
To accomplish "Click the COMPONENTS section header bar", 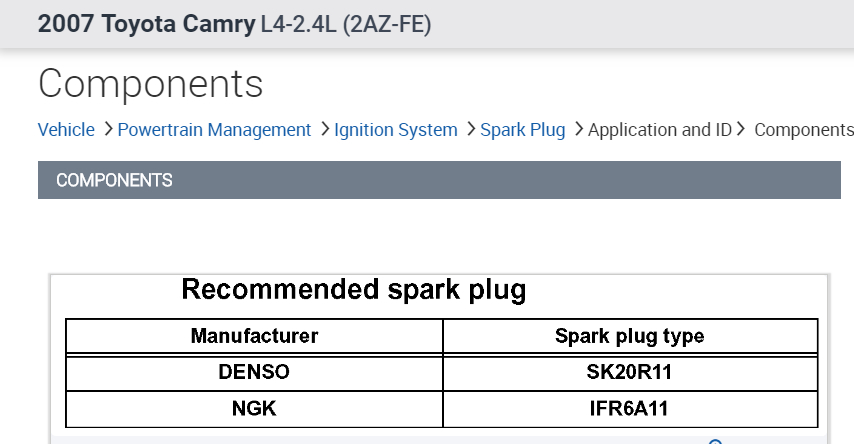I will (x=439, y=181).
